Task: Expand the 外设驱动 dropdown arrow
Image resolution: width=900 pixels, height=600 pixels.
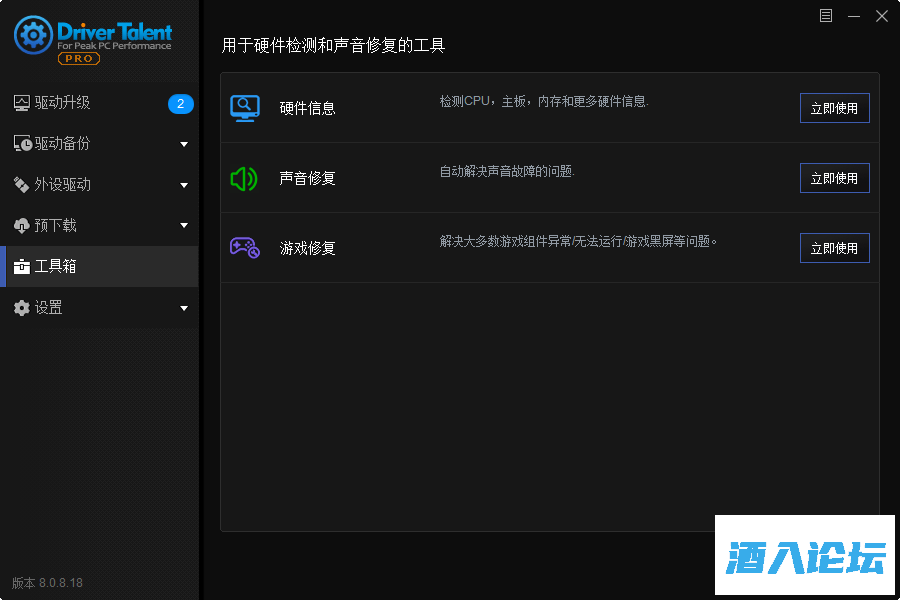Action: tap(184, 185)
